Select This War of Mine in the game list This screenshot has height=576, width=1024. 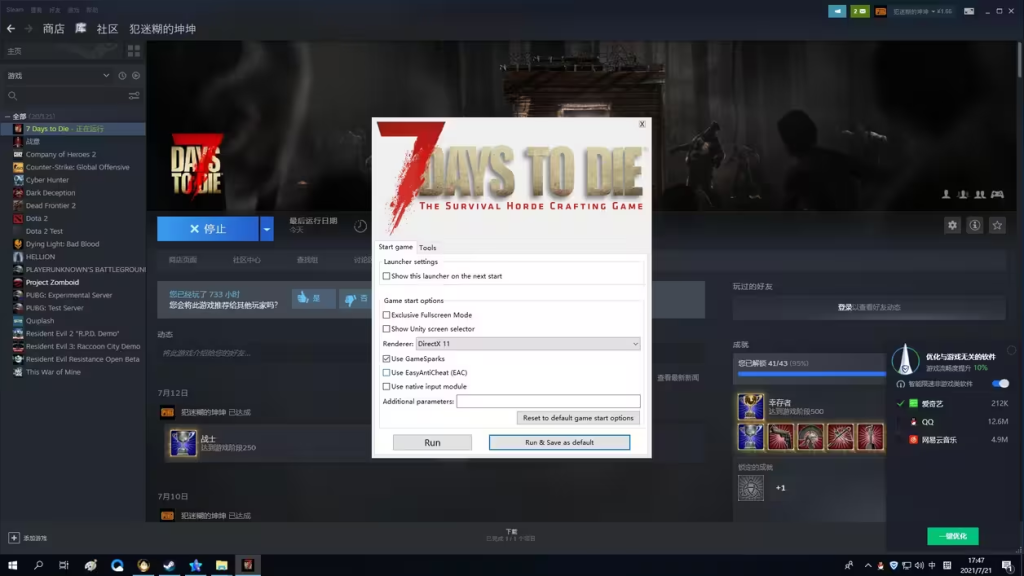coord(53,372)
